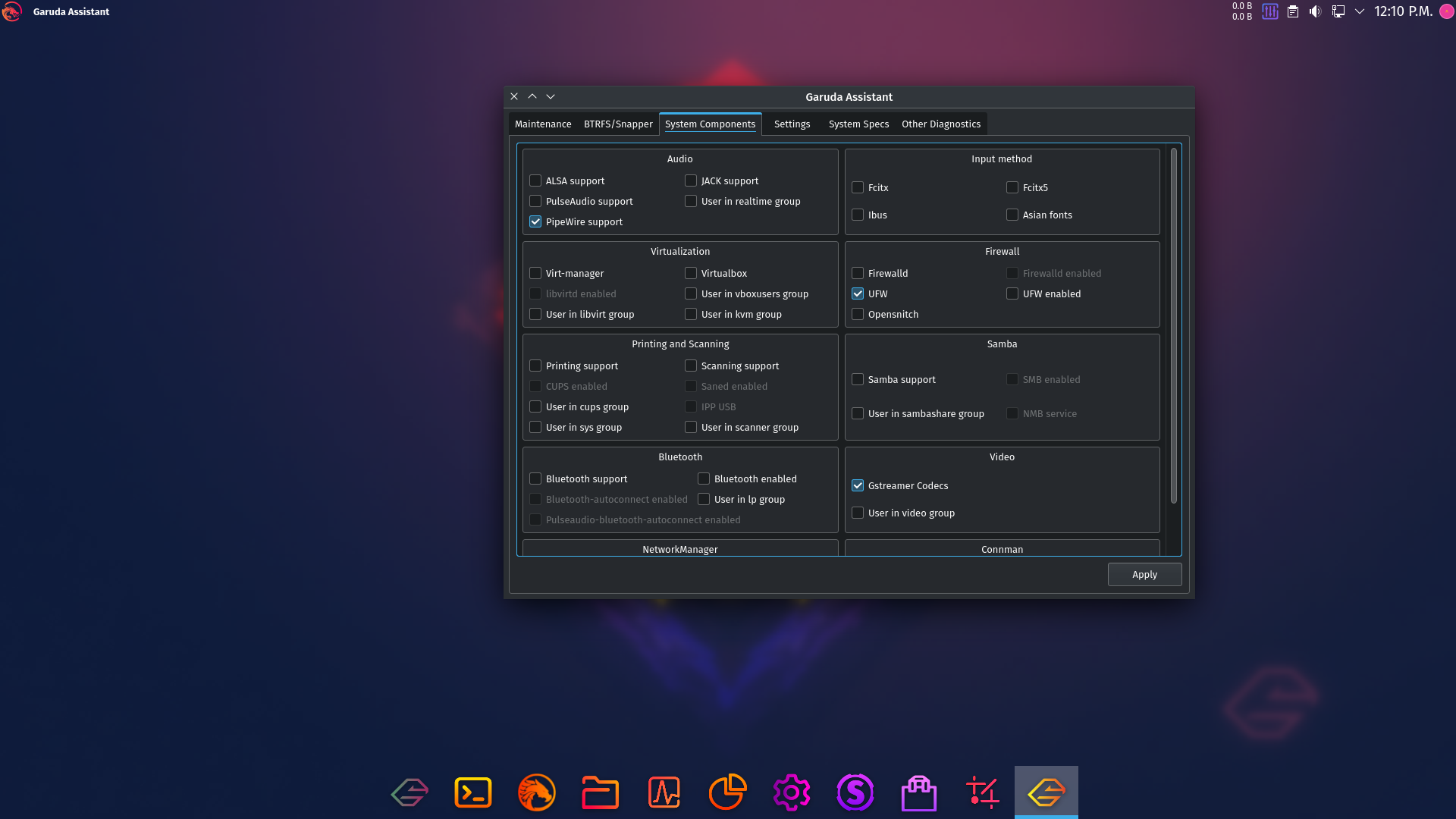Click the components list vertical scrollbar
This screenshot has width=1456, height=819.
1174,326
